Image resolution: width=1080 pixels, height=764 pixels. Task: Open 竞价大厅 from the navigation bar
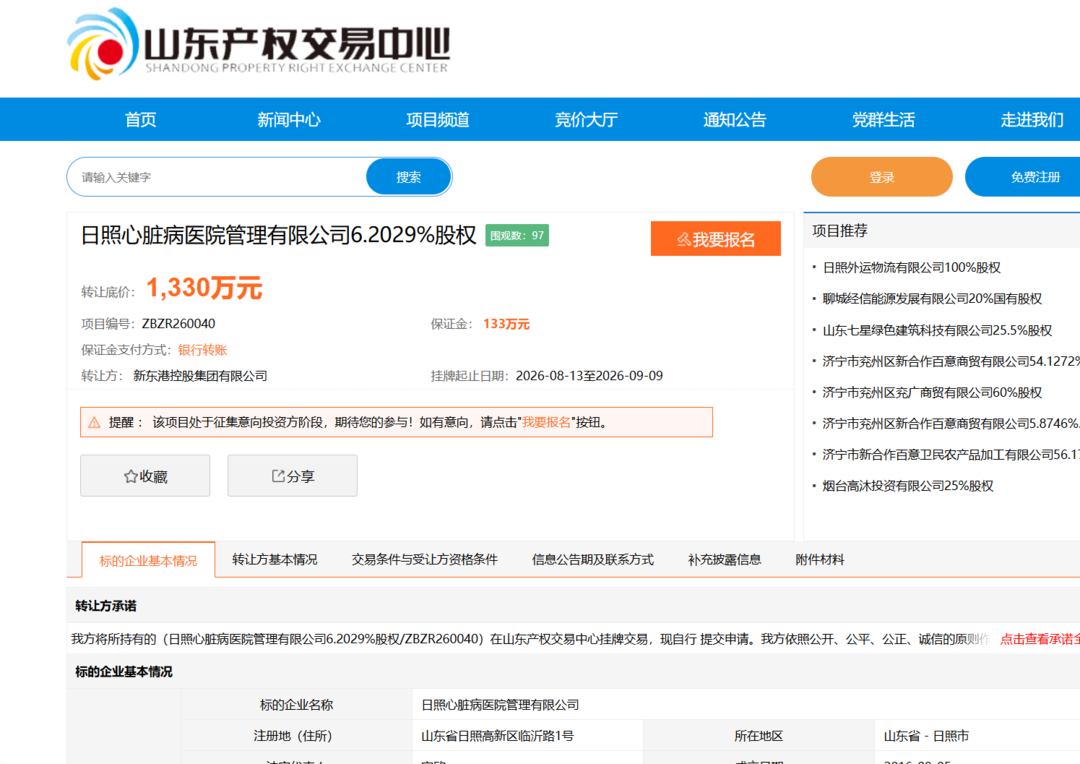click(586, 120)
